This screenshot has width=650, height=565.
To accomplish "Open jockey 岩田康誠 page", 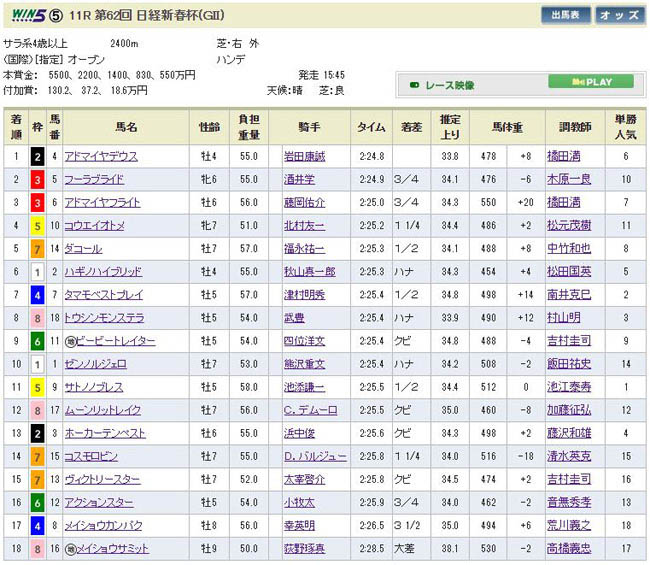I will pos(305,156).
